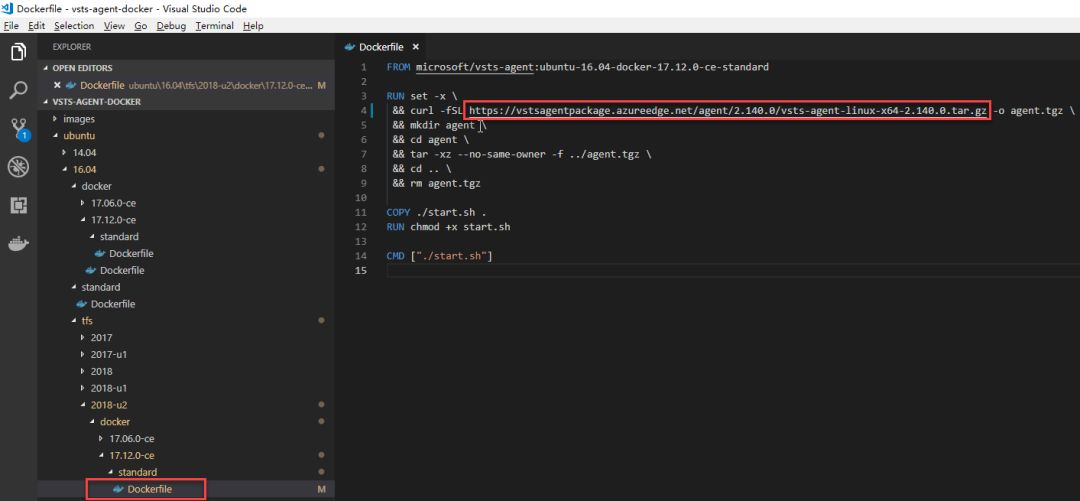Image resolution: width=1080 pixels, height=501 pixels.
Task: Open the Go menu
Action: (x=141, y=25)
